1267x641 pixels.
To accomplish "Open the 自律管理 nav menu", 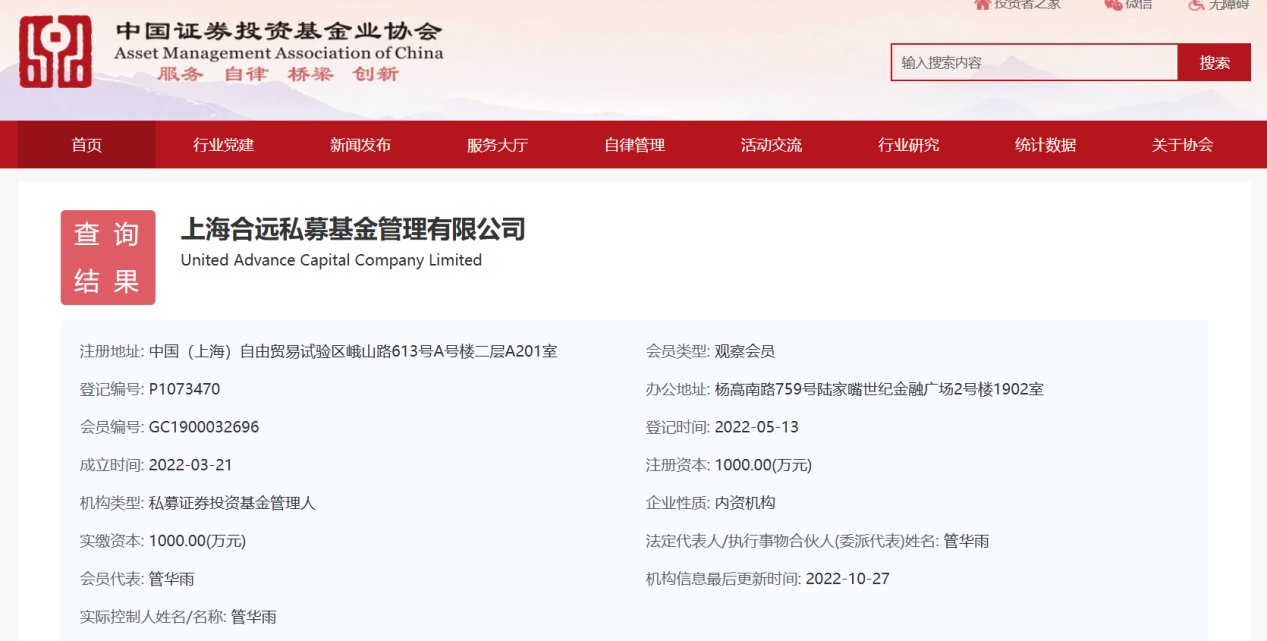I will pos(634,145).
